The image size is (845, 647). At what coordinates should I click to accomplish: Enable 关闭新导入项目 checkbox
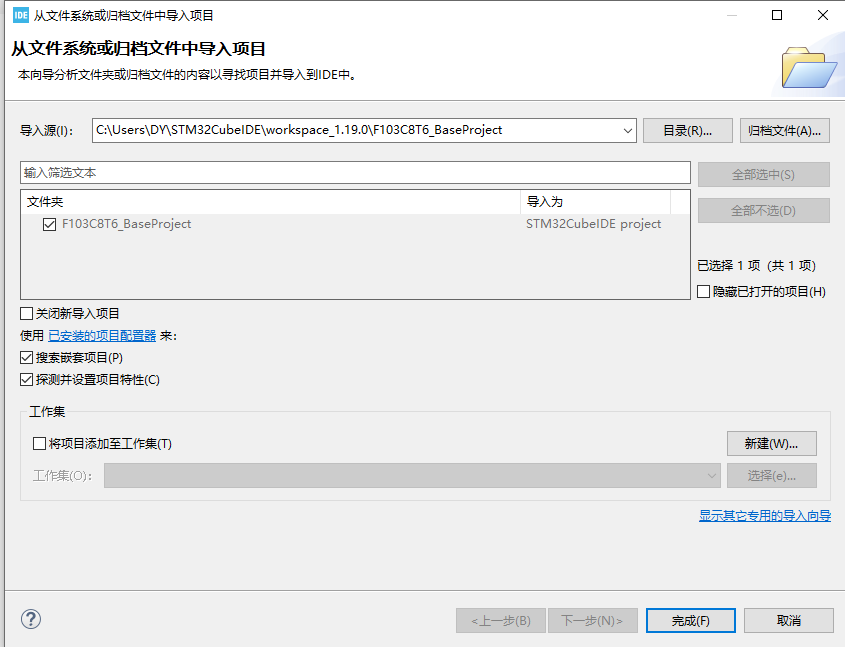point(26,314)
